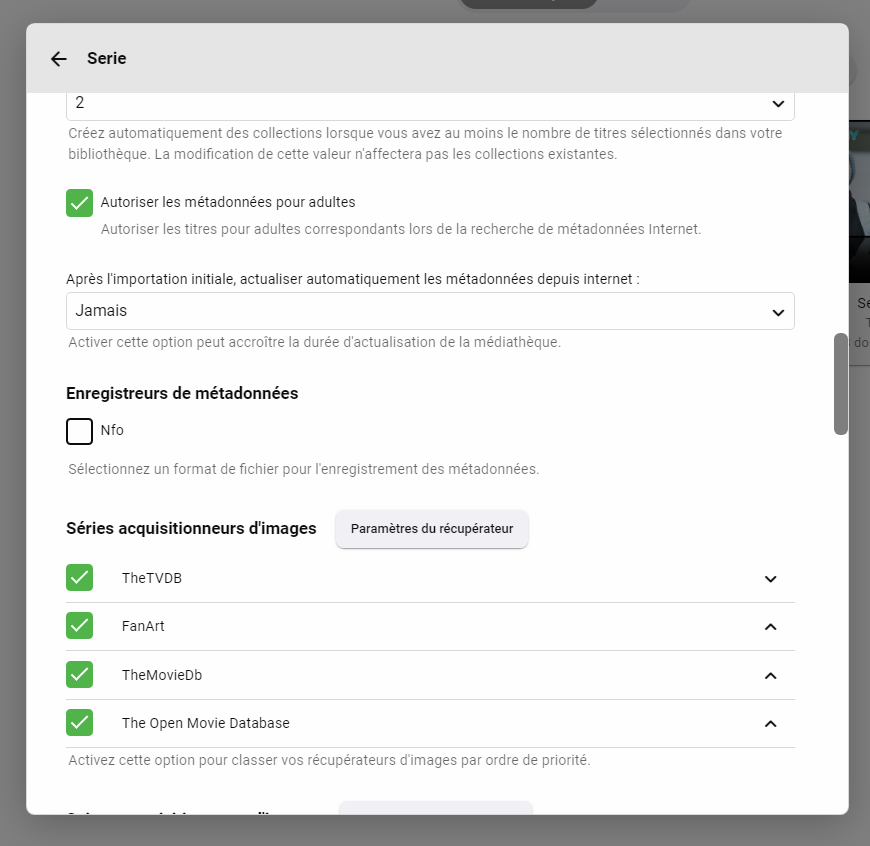Uncheck TheMovieDb image fetcher
Screen dimensions: 870x846
[80, 674]
